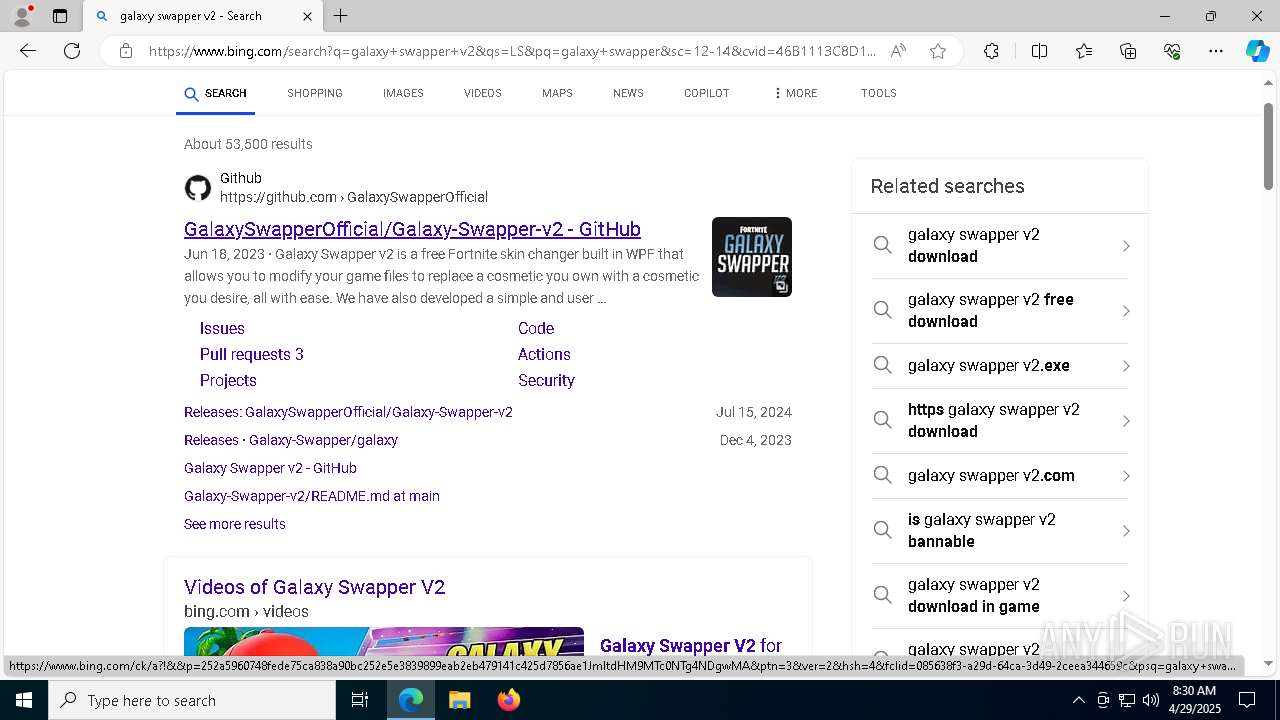1280x720 pixels.
Task: Toggle split screen view
Action: click(x=1039, y=51)
